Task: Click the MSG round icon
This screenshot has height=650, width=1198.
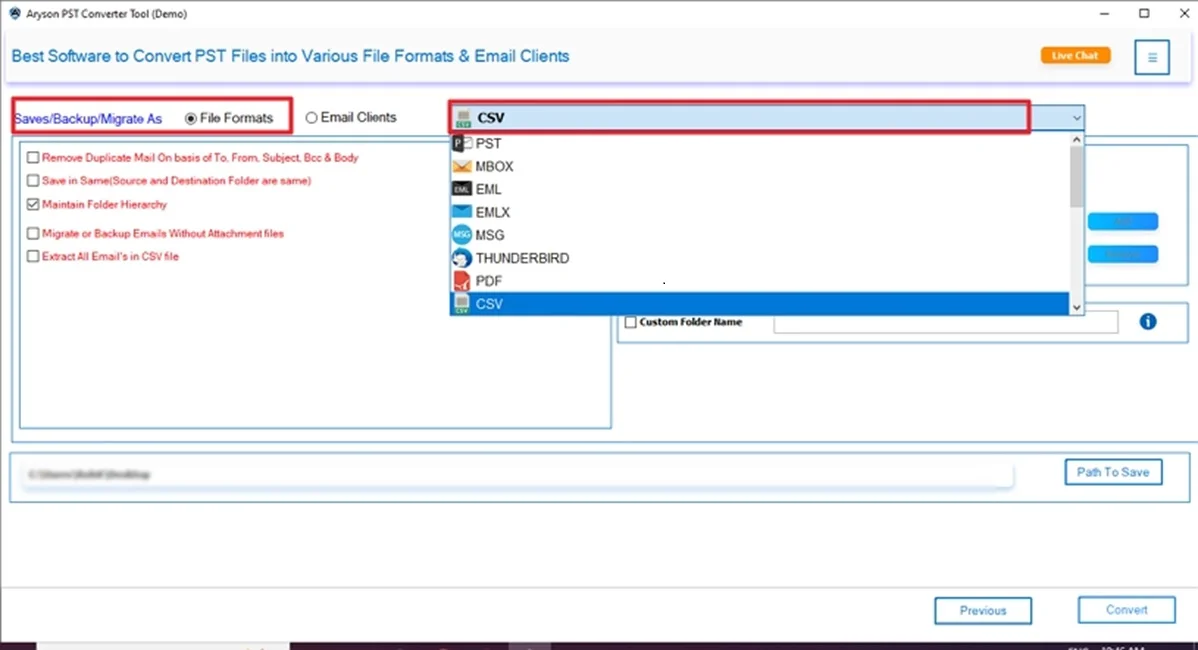Action: coord(461,234)
